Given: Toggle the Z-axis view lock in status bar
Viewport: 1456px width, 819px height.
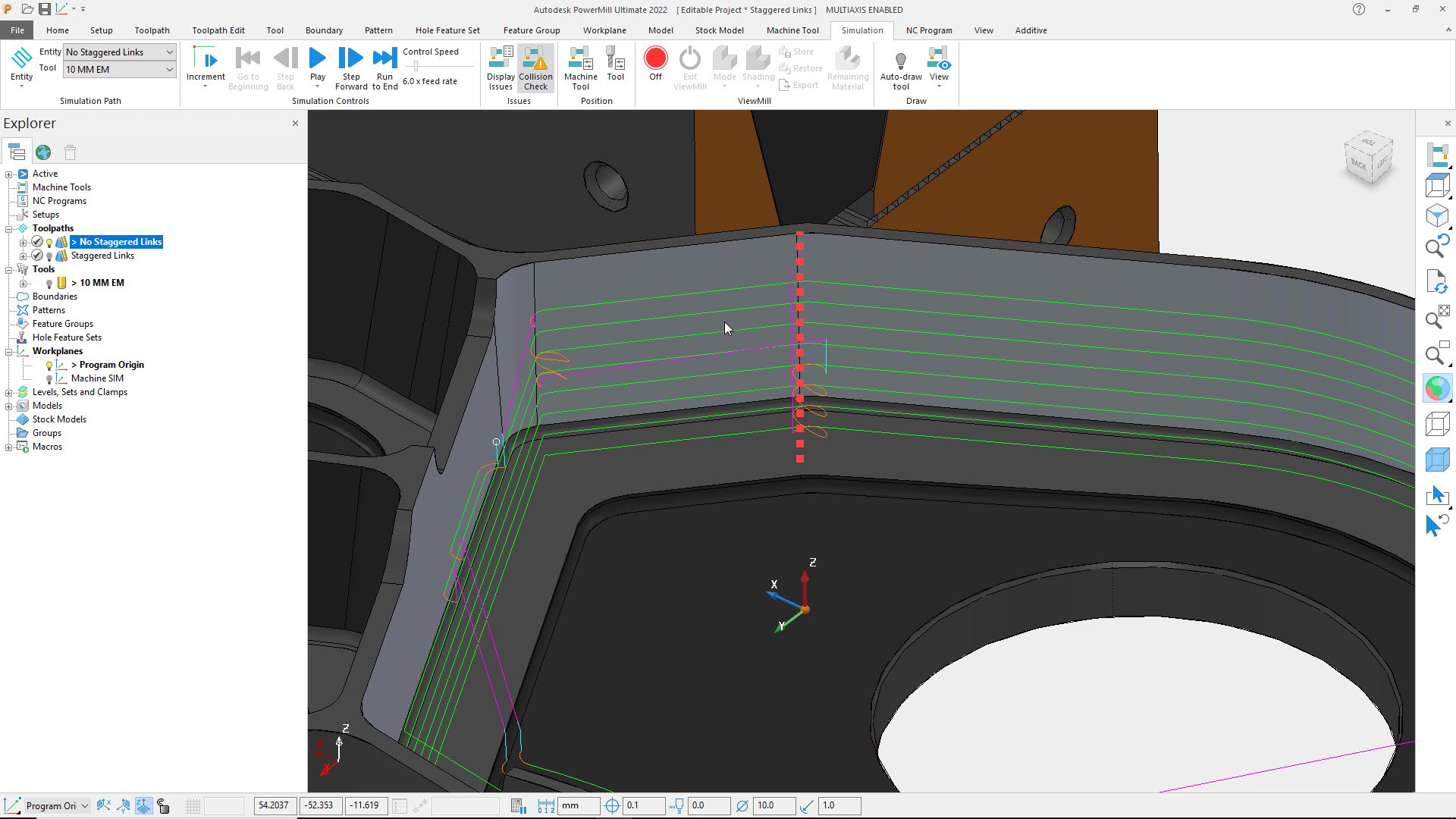Looking at the screenshot, I should point(143,805).
